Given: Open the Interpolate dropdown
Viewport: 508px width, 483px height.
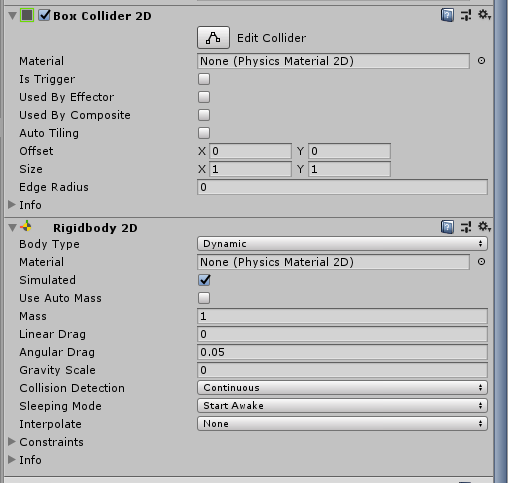Looking at the screenshot, I should pos(342,424).
